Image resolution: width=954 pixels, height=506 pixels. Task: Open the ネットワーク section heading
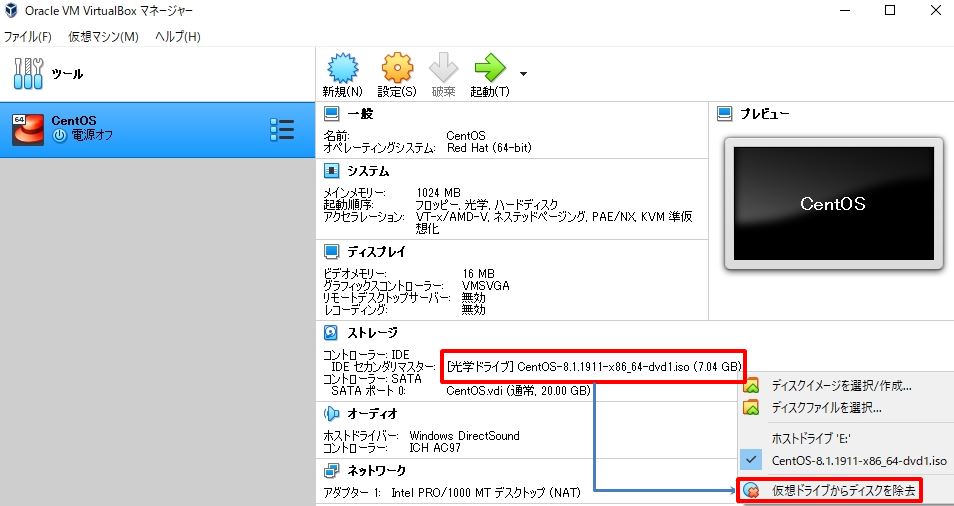(376, 470)
